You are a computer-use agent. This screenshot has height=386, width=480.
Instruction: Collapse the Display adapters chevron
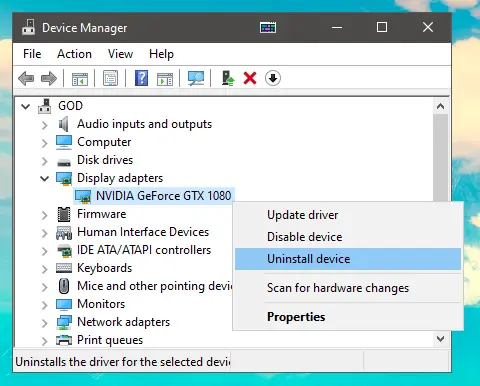click(45, 179)
